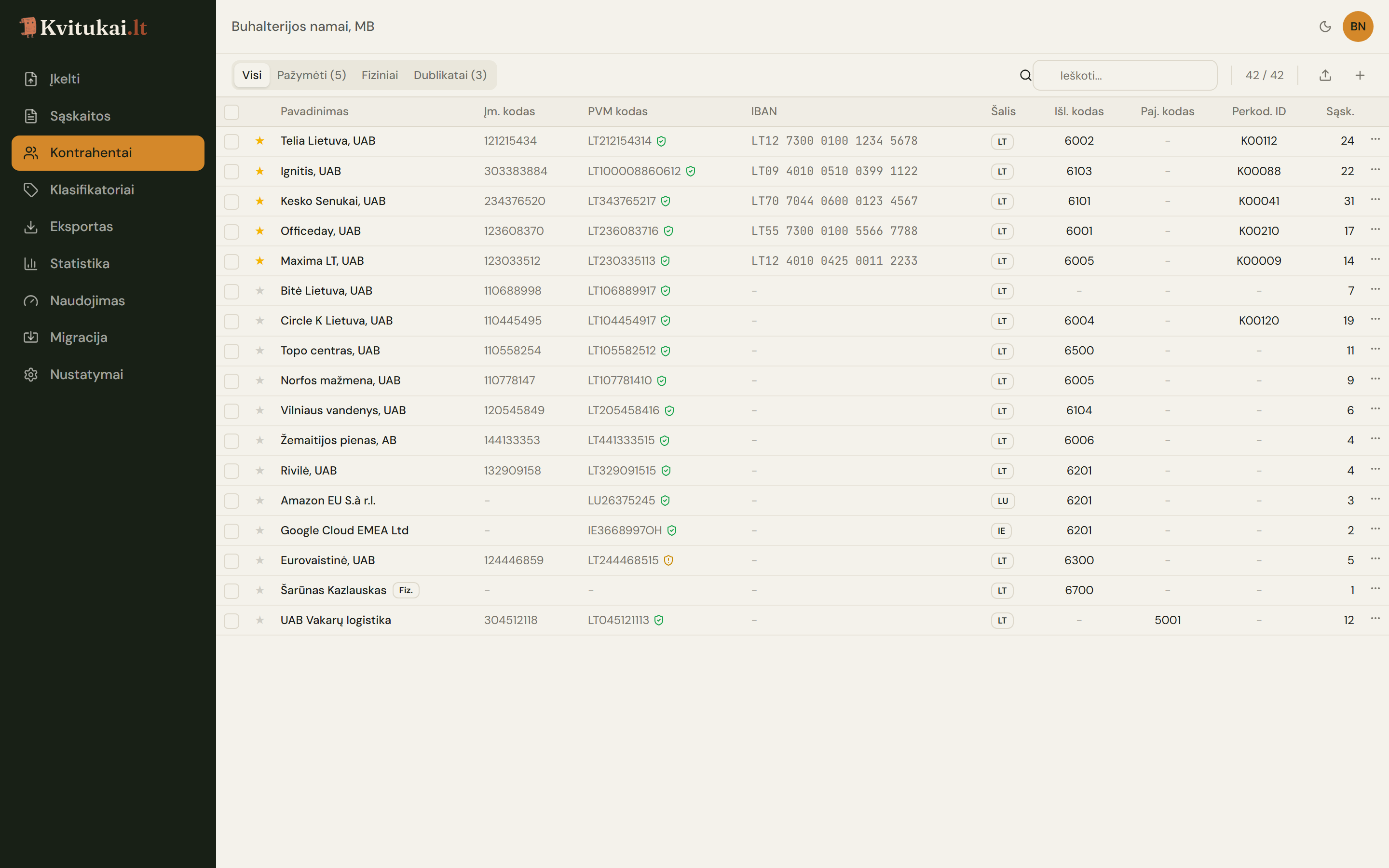Tick Žemaitijos pienas, AB checkbox
Screen dimensions: 1389x868
pyautogui.click(x=231, y=441)
